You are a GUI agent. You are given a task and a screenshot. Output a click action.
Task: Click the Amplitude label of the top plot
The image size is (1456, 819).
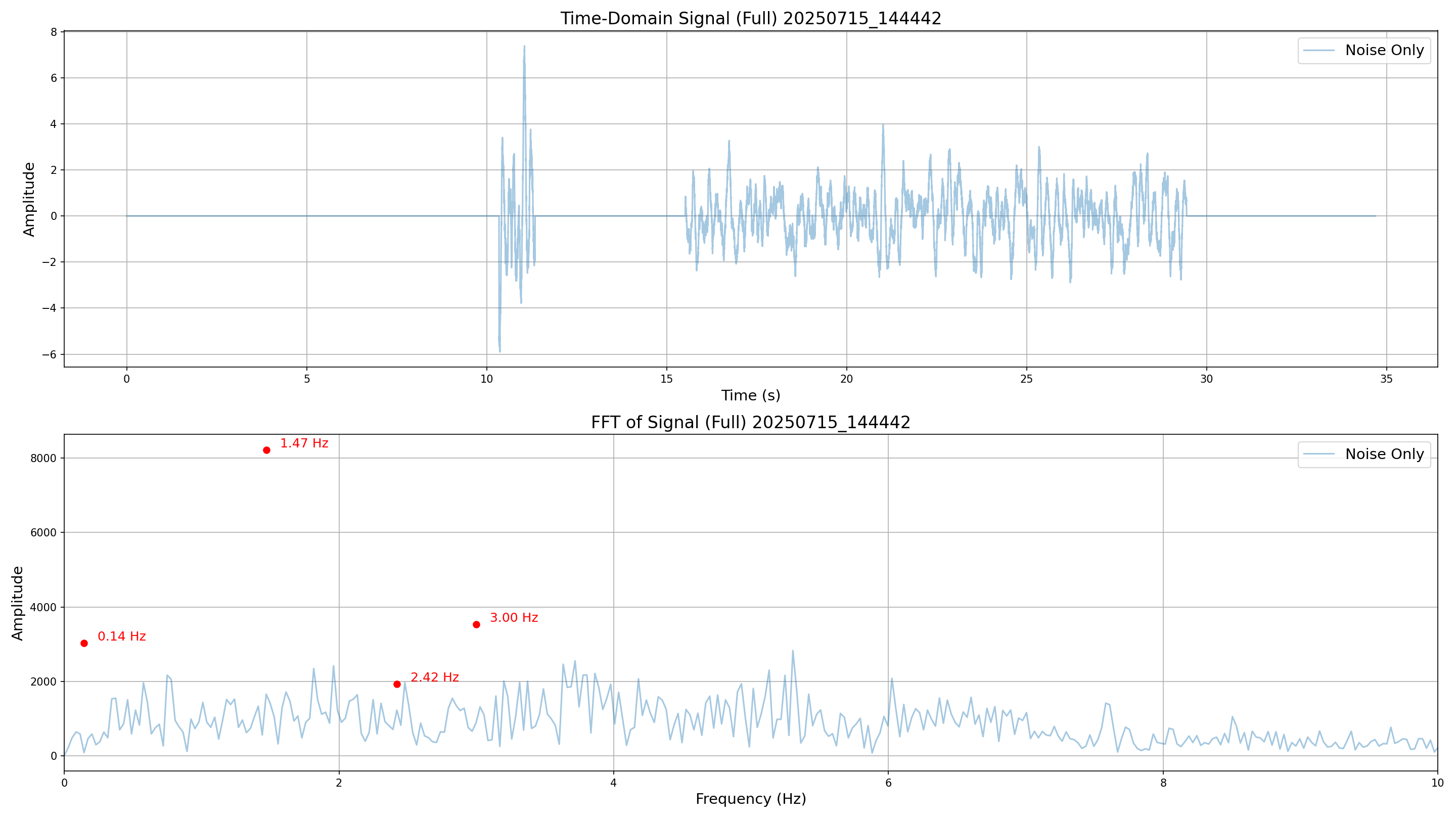[x=29, y=199]
